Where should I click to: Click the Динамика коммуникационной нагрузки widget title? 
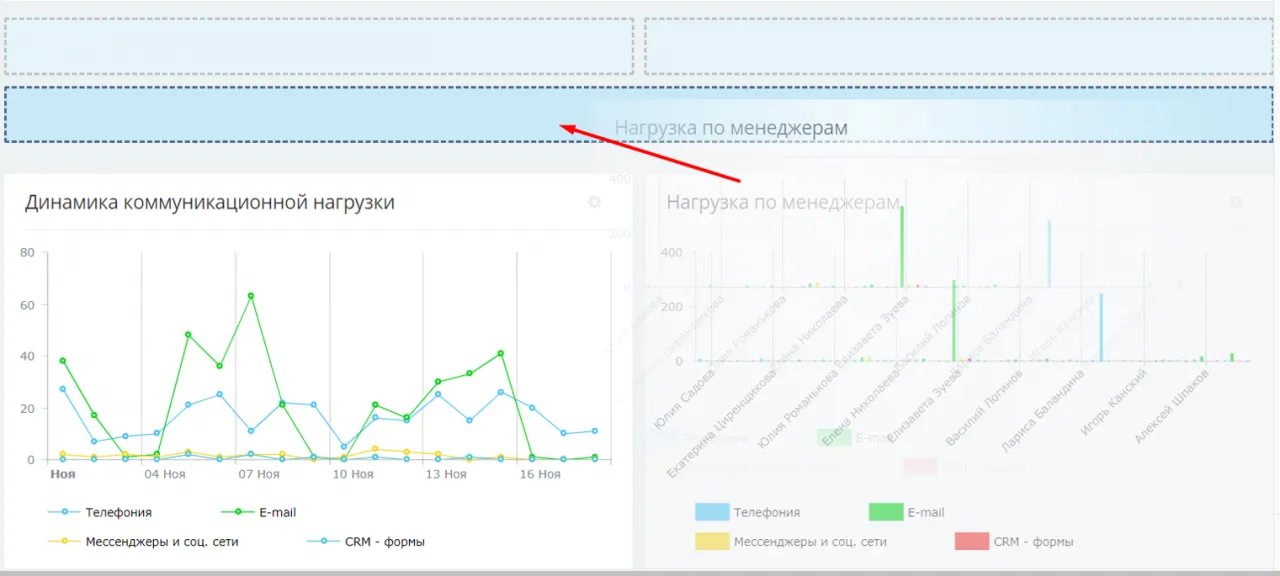pyautogui.click(x=210, y=203)
